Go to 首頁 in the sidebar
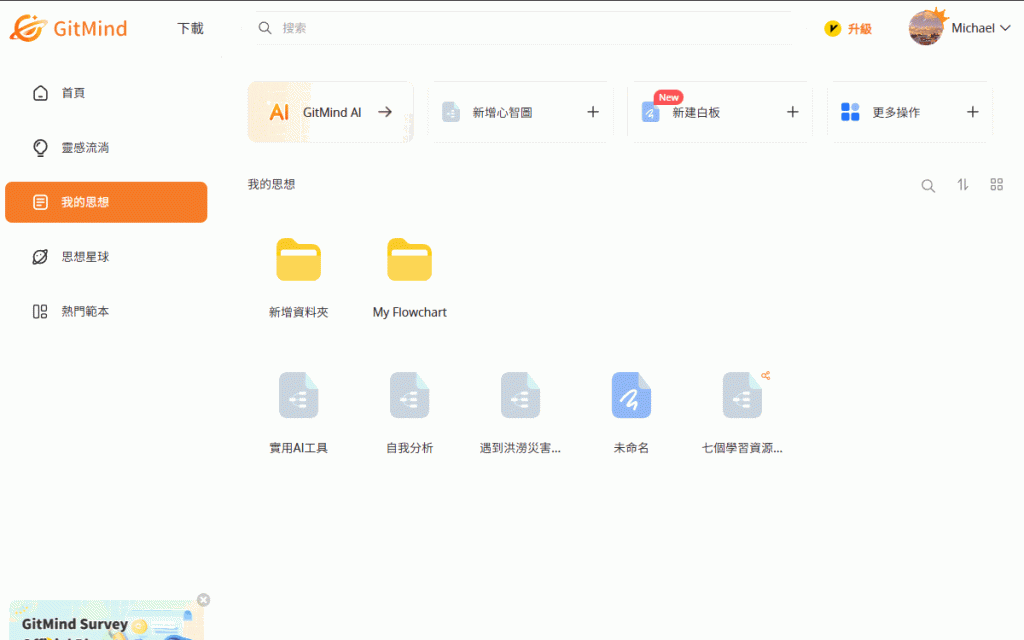The image size is (1024, 640). pos(73,93)
